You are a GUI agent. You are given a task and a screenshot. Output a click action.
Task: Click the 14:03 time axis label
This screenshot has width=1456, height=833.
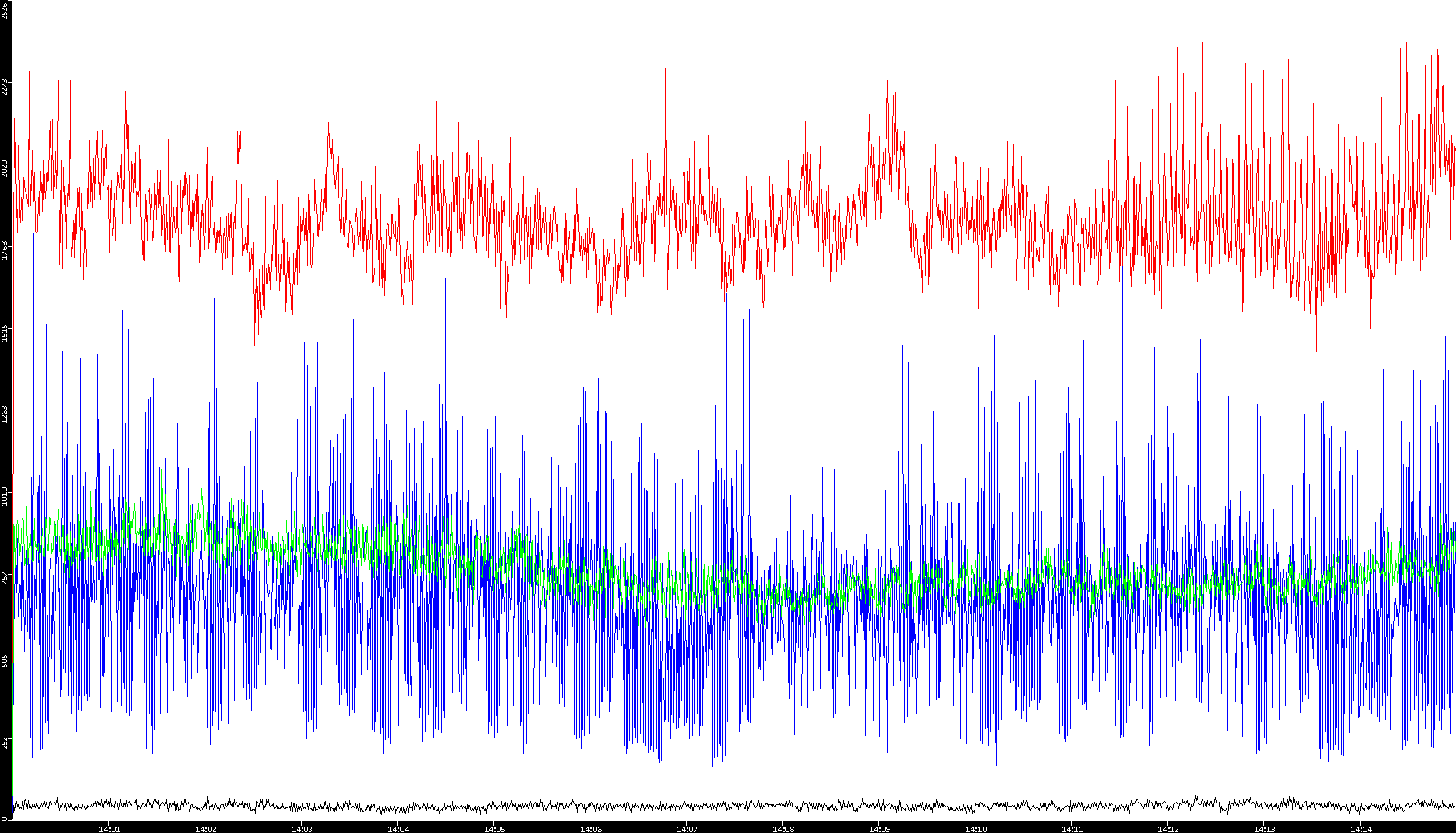[x=302, y=829]
